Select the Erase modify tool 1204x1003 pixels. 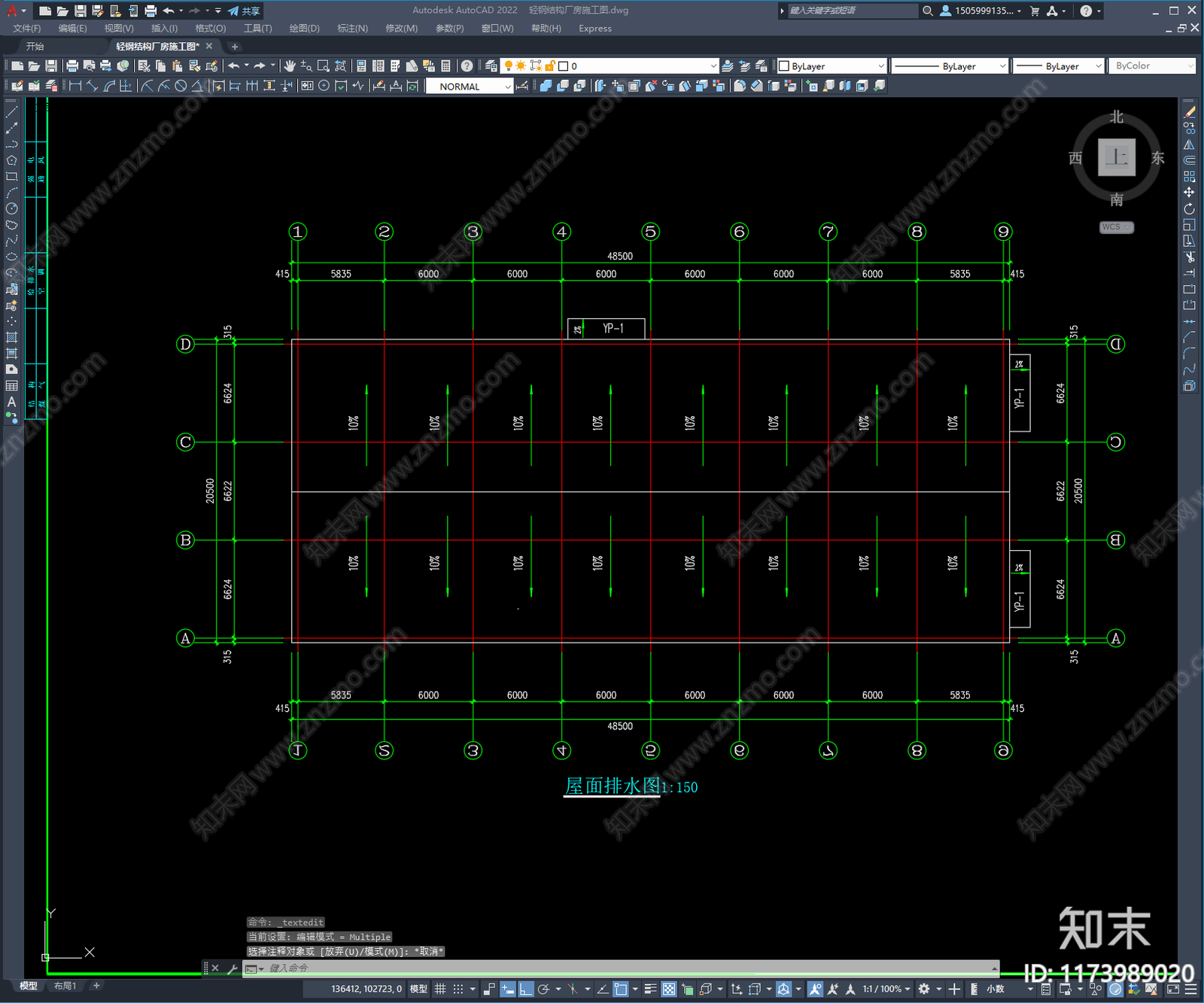1189,112
